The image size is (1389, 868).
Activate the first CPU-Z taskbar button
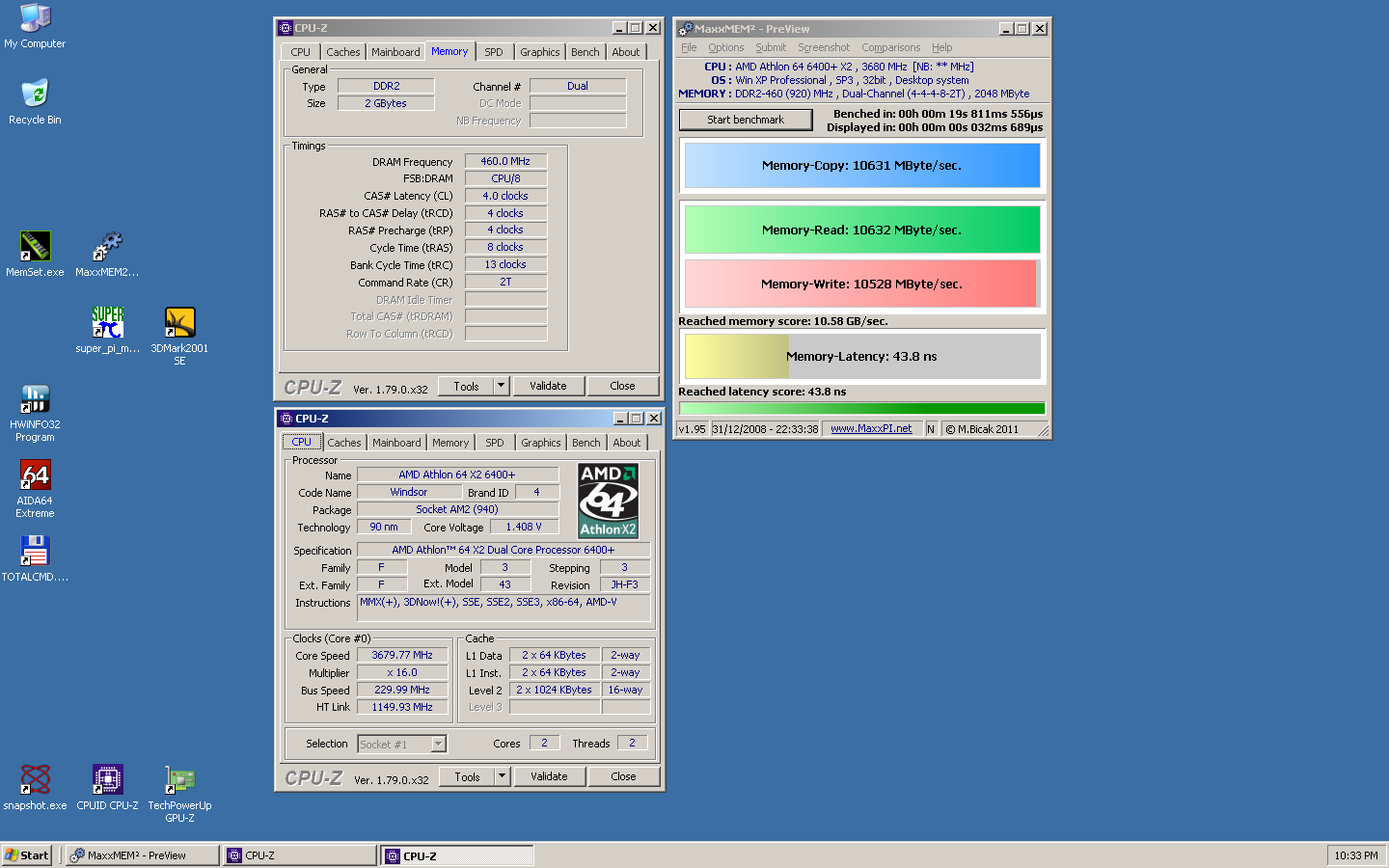tap(299, 855)
